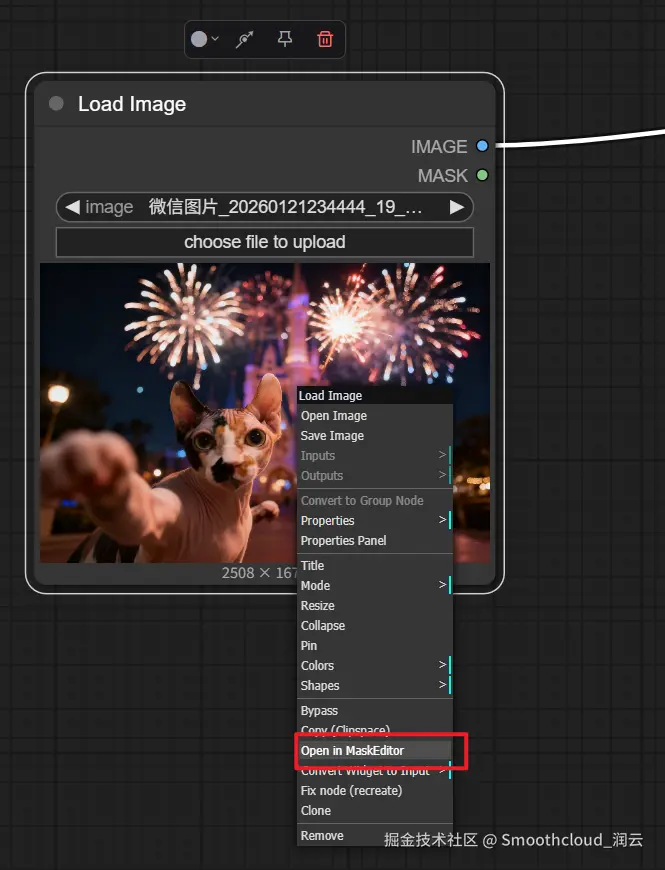The image size is (665, 870).
Task: Expand Convert Widget to Input submenu
Action: [375, 771]
